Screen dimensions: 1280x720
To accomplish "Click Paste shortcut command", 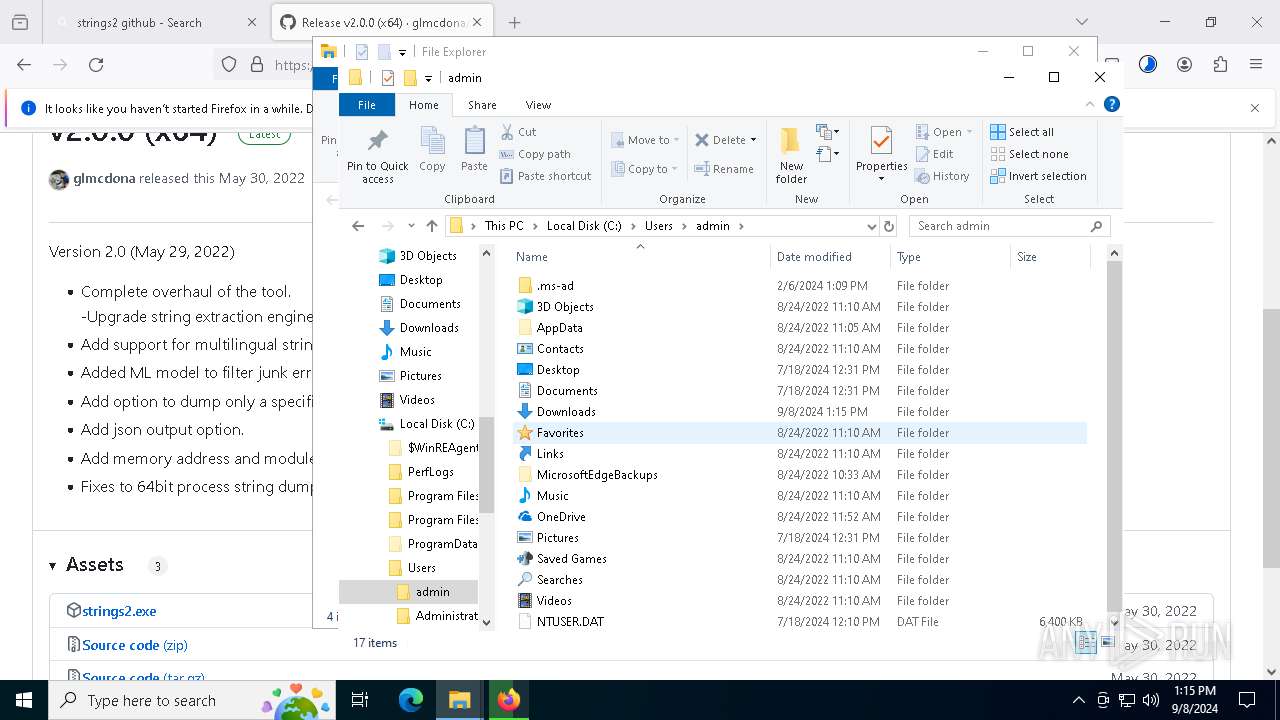I will pos(546,176).
